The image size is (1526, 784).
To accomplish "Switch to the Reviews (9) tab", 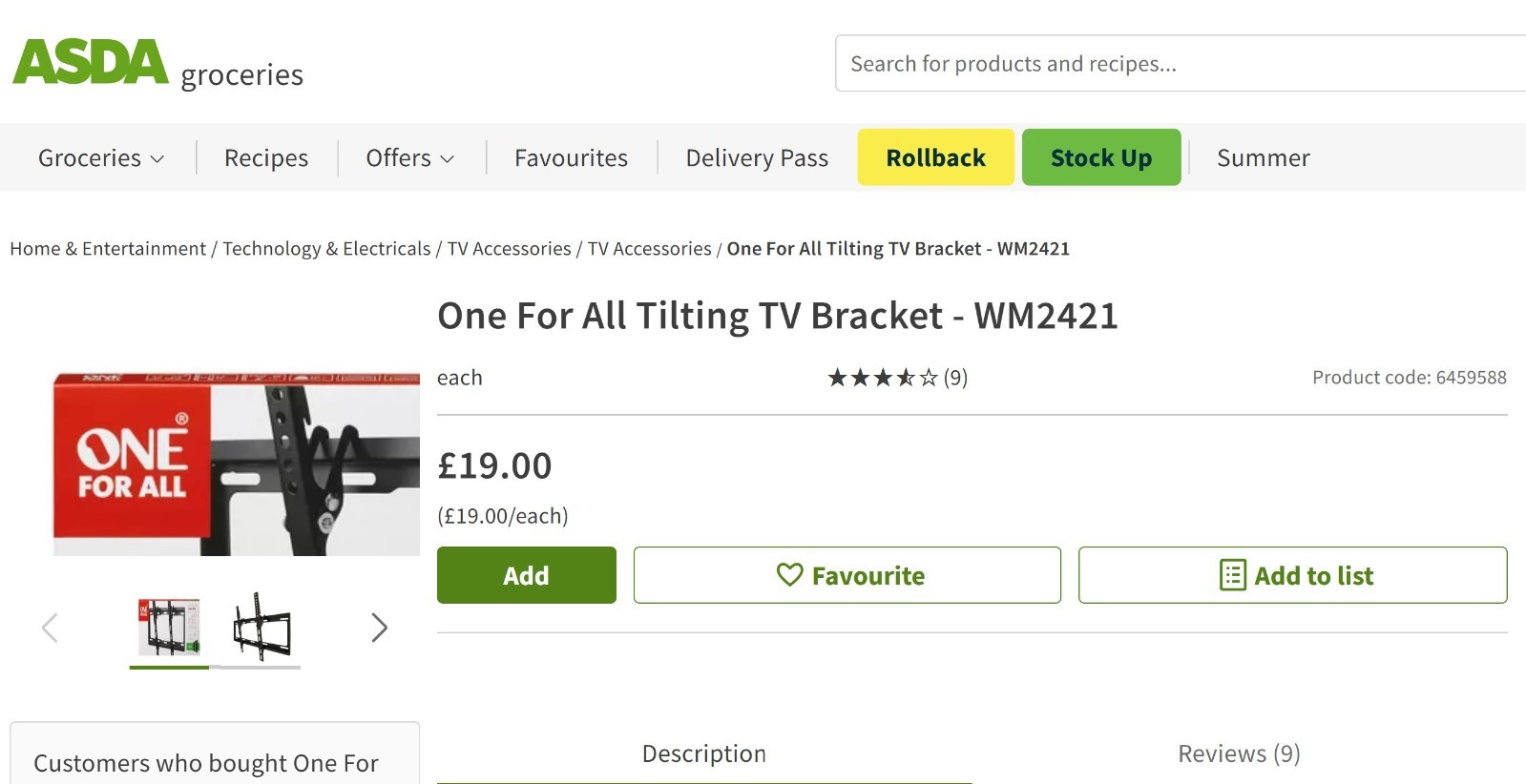I will 1239,753.
